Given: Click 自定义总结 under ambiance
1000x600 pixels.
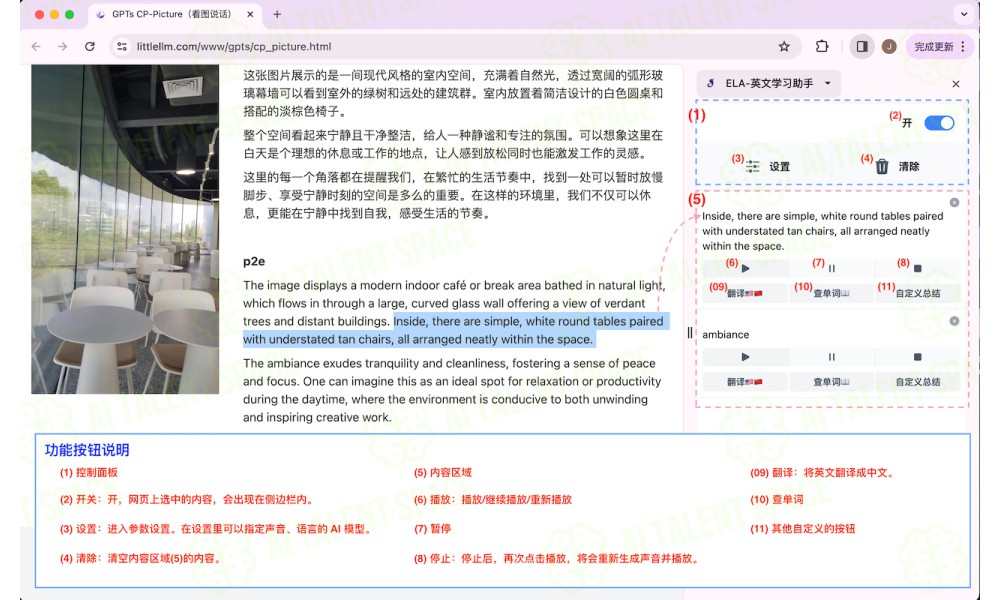Looking at the screenshot, I should (917, 382).
